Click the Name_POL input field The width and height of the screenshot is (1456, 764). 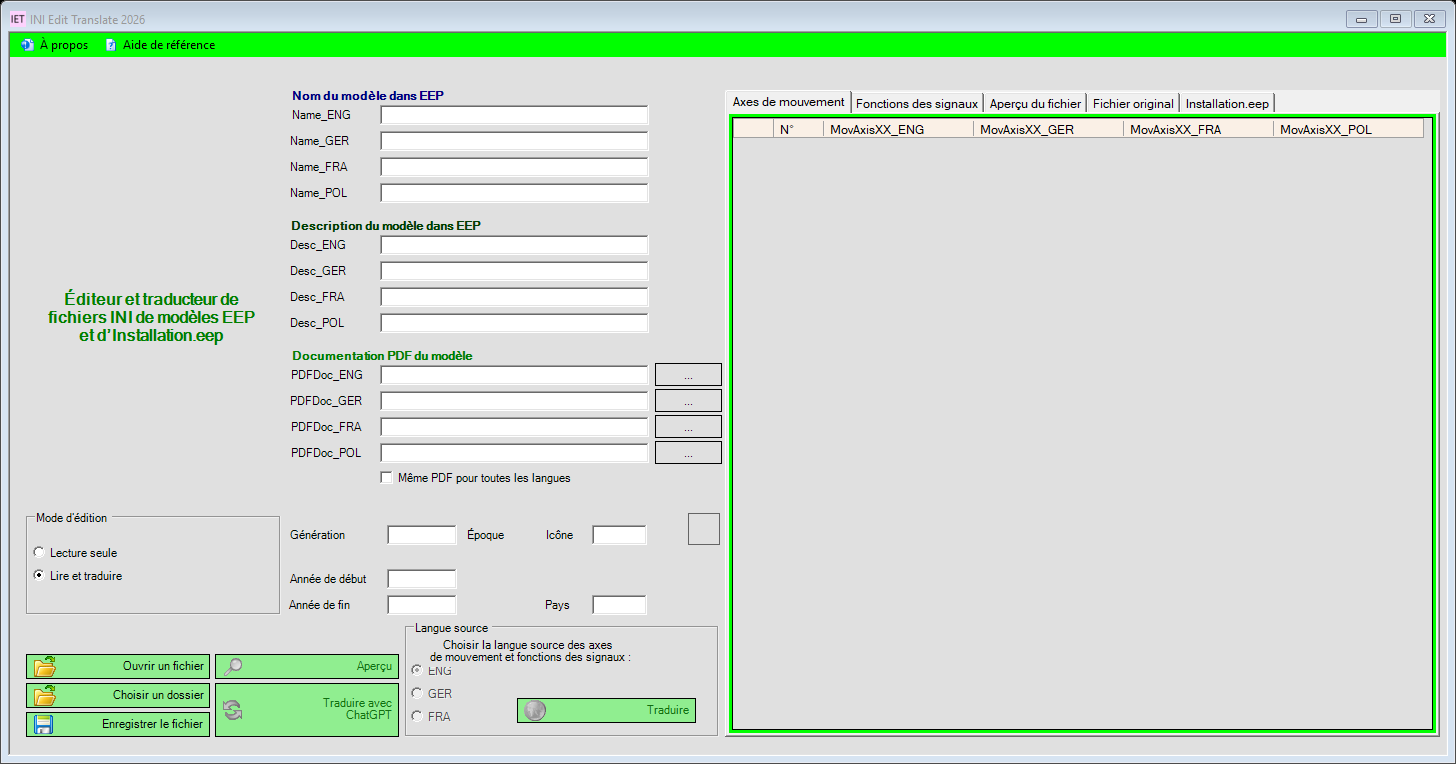pyautogui.click(x=514, y=193)
